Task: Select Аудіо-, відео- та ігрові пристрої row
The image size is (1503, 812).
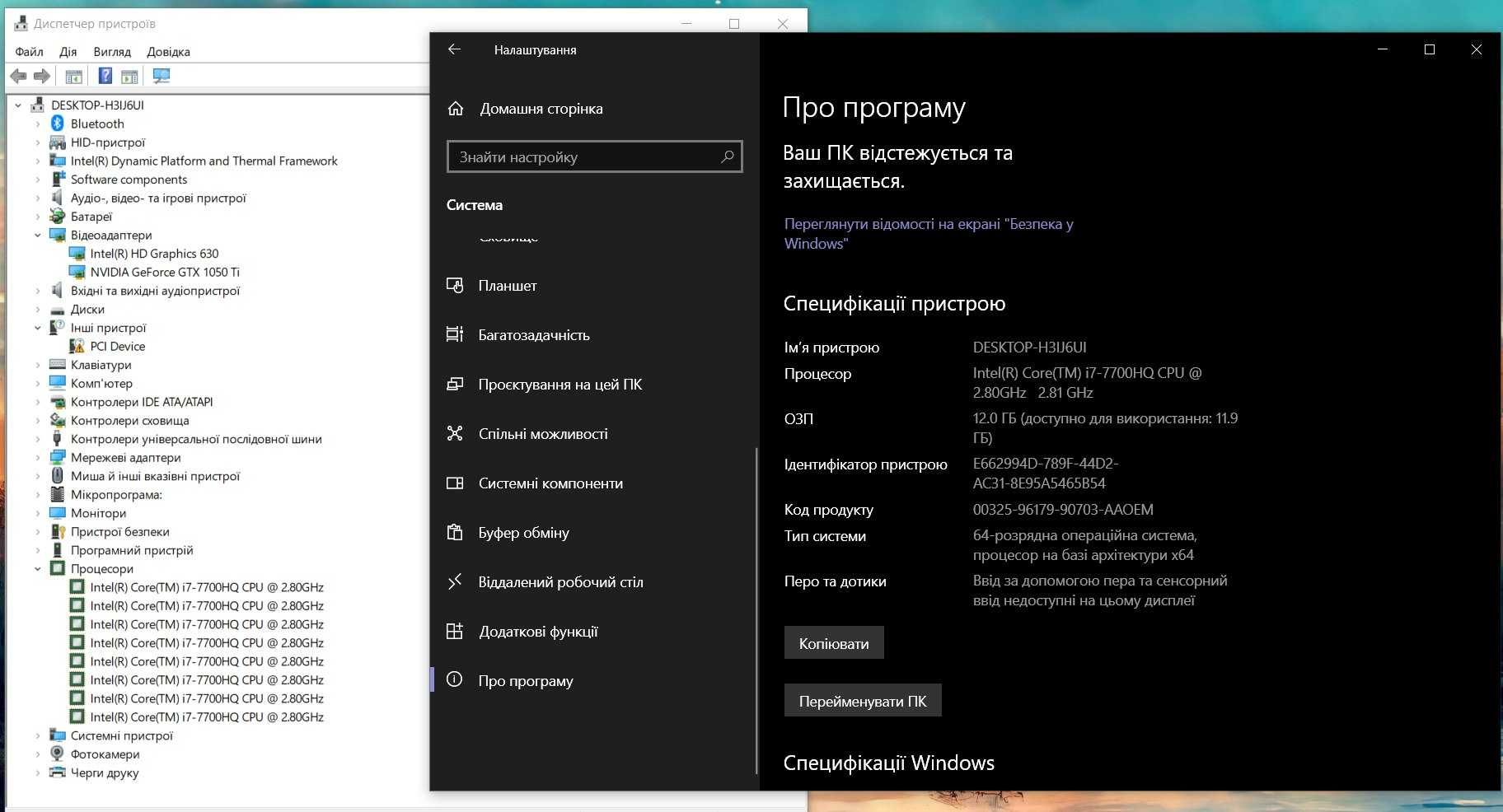Action: (158, 198)
